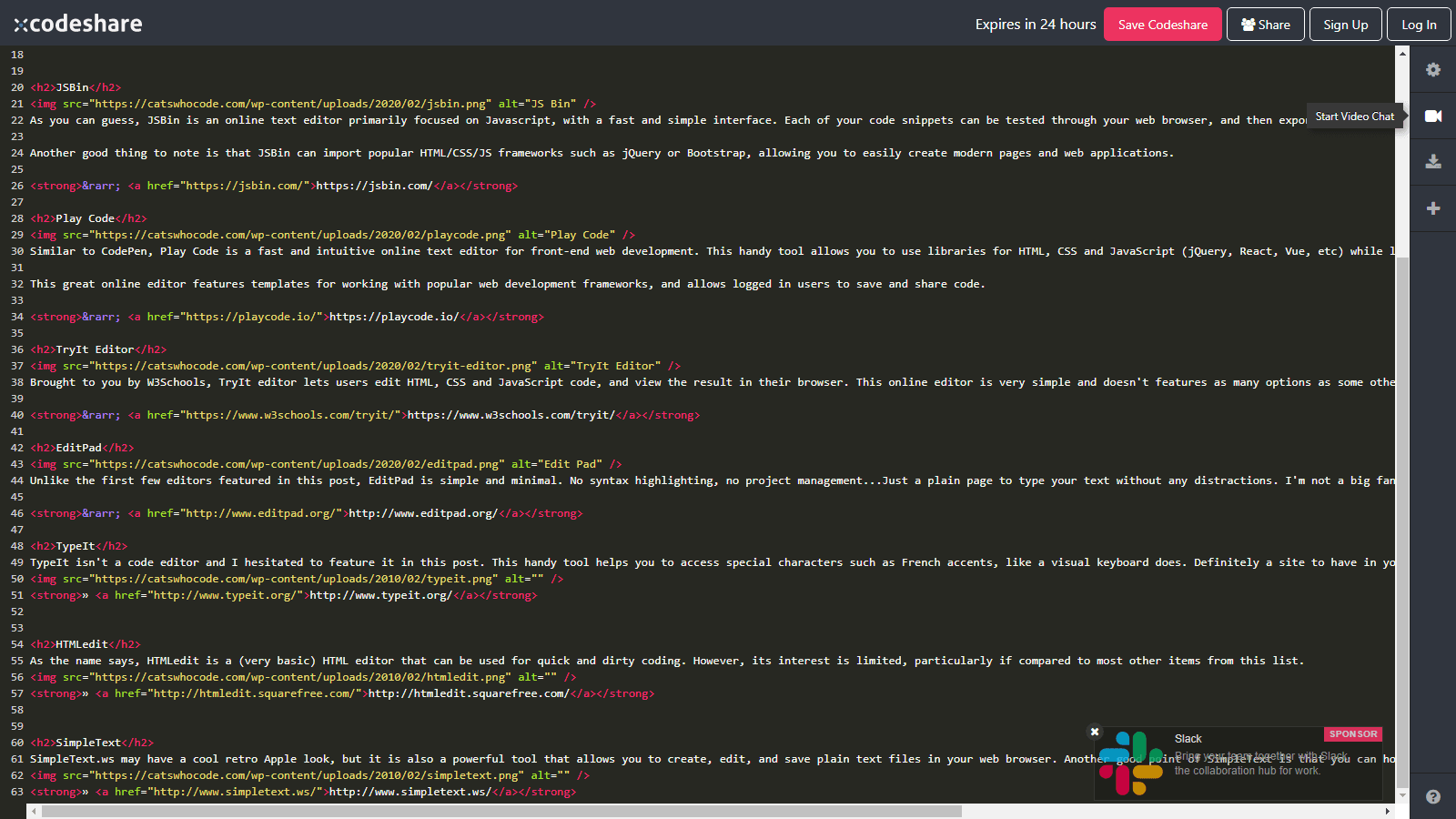The image size is (1456, 819).
Task: Click the Slack logo in sponsor ad
Action: pyautogui.click(x=1131, y=763)
